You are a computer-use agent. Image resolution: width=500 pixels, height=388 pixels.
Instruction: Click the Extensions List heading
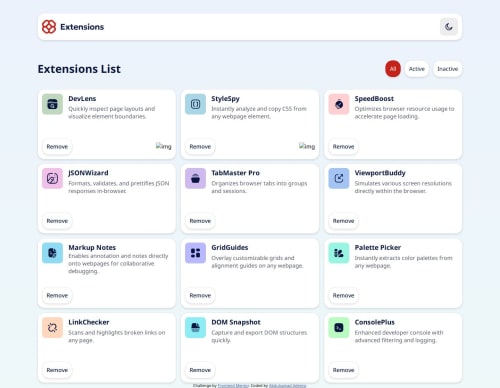[x=79, y=69]
